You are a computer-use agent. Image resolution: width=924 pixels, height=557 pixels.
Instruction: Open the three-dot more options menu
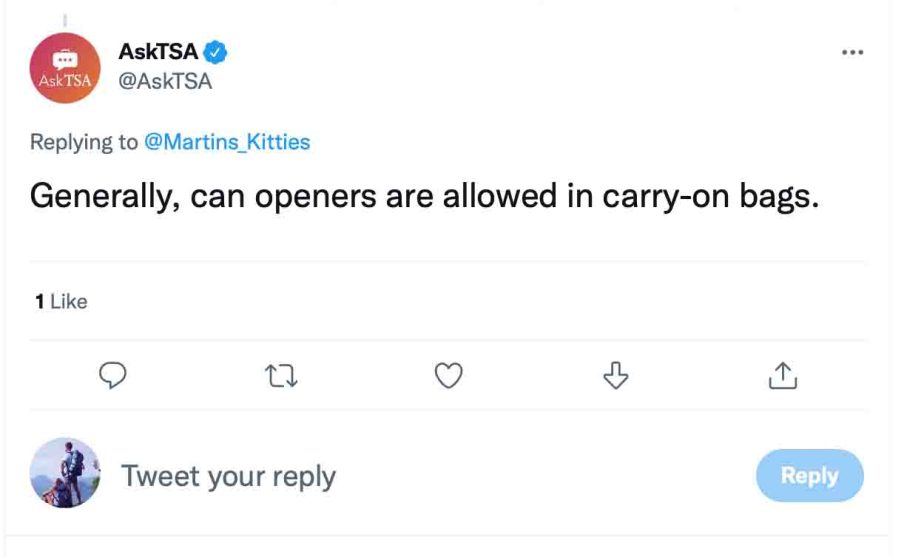click(852, 52)
